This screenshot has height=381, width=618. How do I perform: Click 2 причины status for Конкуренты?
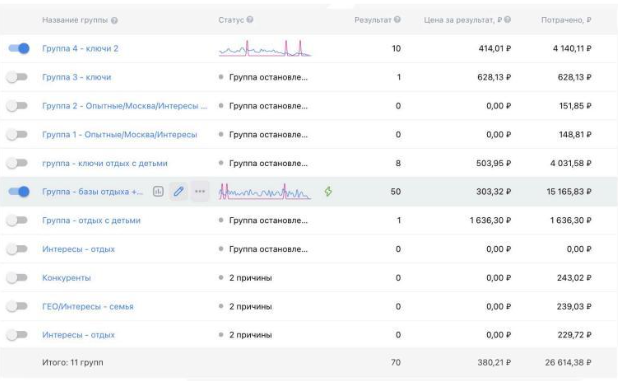click(250, 278)
